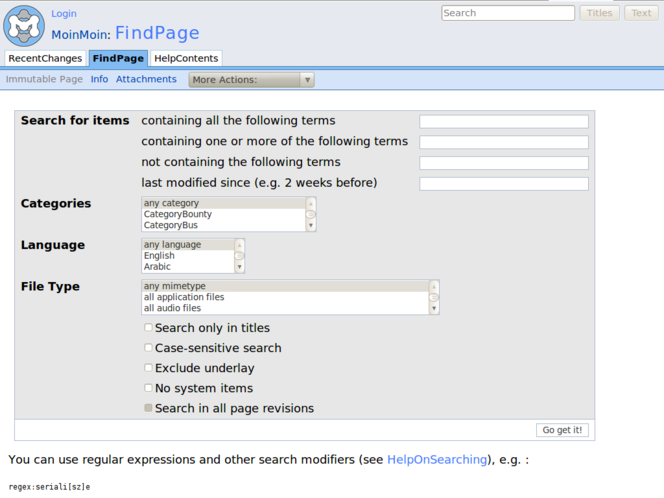Tick the No system items checkbox
The height and width of the screenshot is (498, 664).
149,388
